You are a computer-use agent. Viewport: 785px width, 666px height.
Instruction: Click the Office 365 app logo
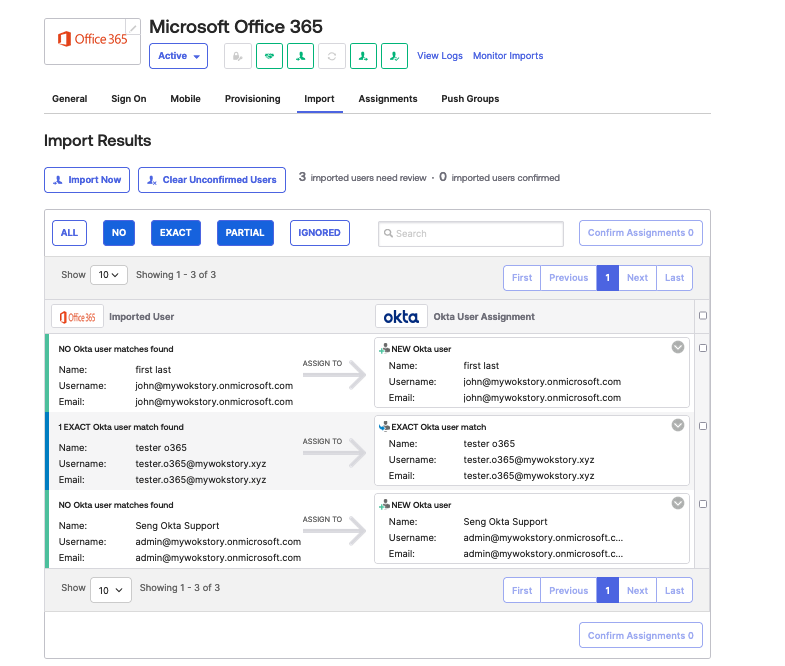[93, 42]
